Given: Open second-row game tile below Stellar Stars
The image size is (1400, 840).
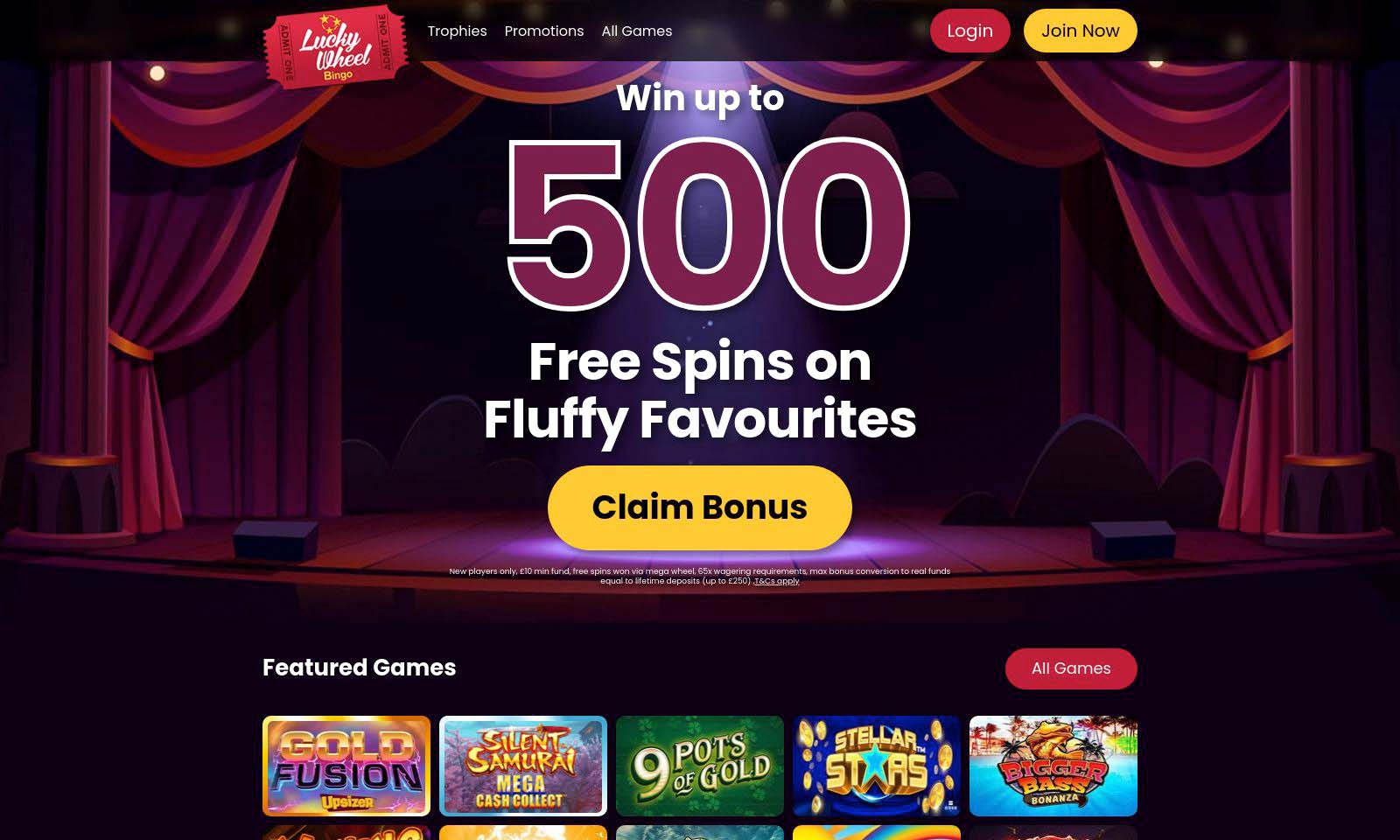Looking at the screenshot, I should click(876, 832).
